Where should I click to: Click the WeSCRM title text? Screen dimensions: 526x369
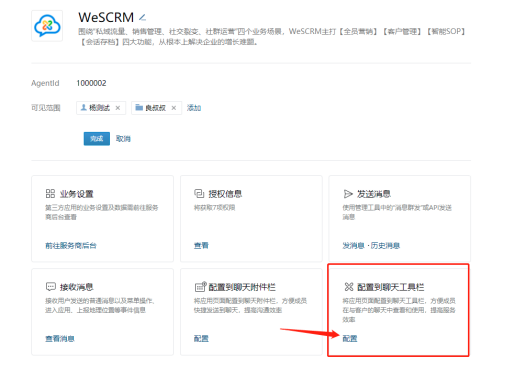106,17
